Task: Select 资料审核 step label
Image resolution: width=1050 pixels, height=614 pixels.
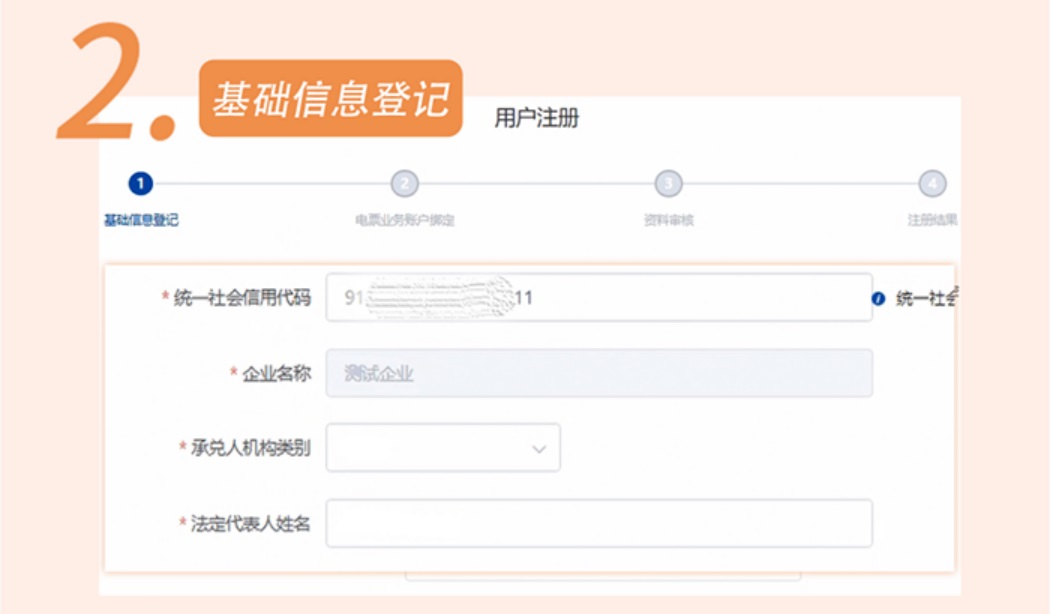Action: click(x=668, y=220)
